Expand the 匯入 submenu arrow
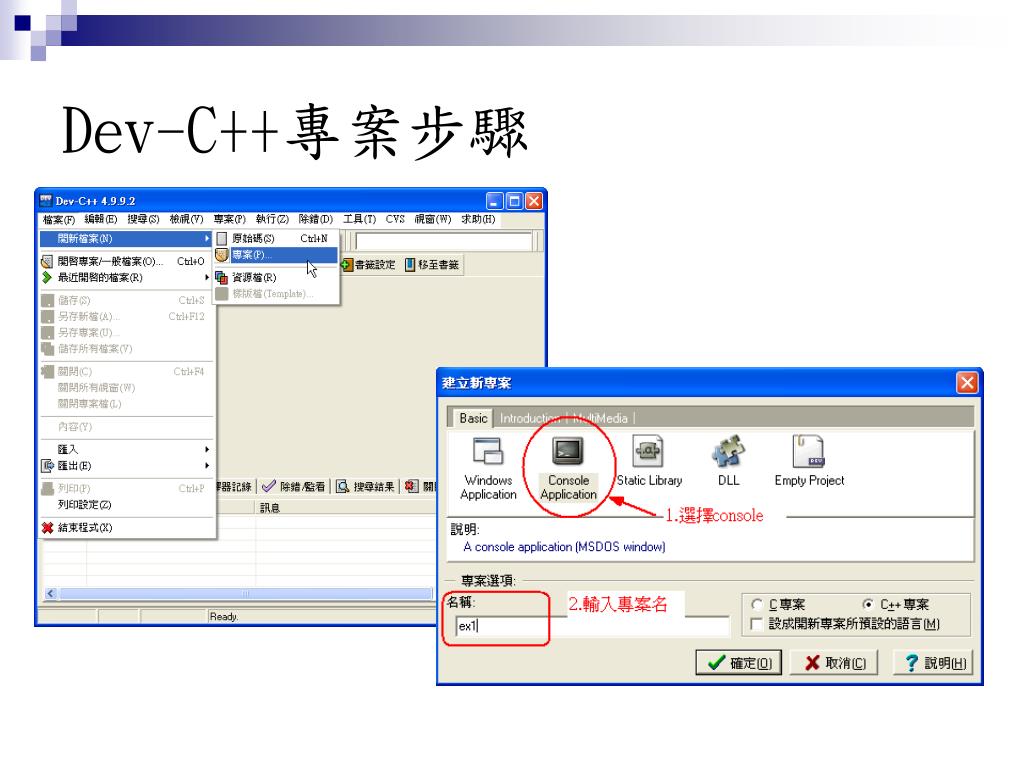The image size is (1024, 768). coord(207,449)
